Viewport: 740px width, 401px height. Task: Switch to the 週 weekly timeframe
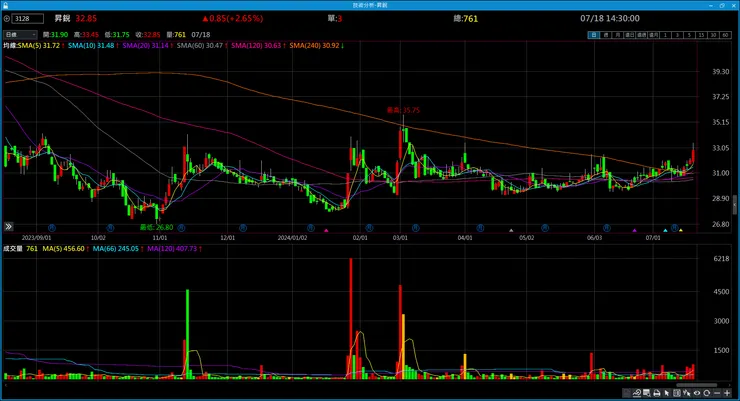(605, 35)
